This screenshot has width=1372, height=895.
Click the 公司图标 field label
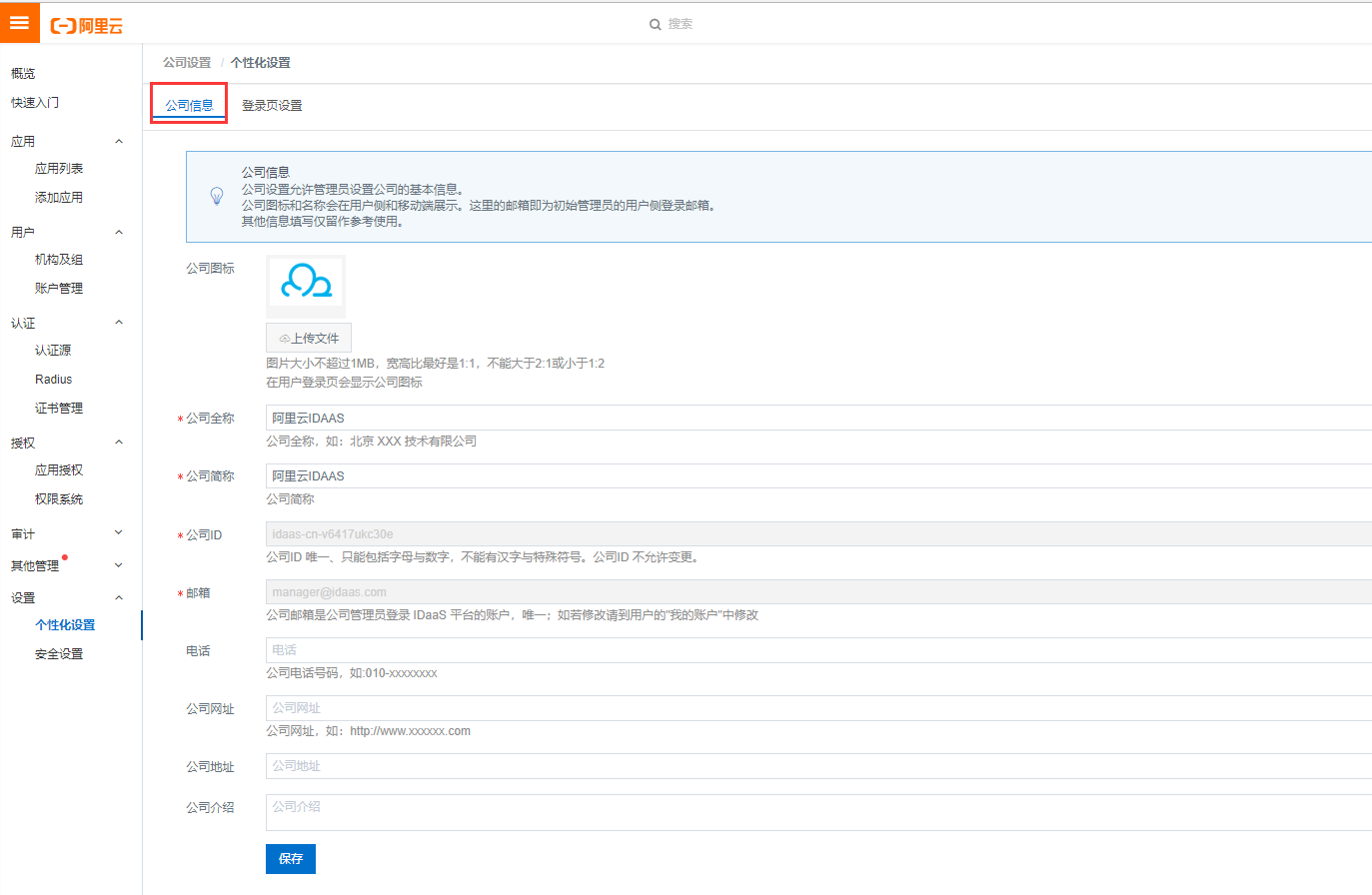pyautogui.click(x=210, y=268)
